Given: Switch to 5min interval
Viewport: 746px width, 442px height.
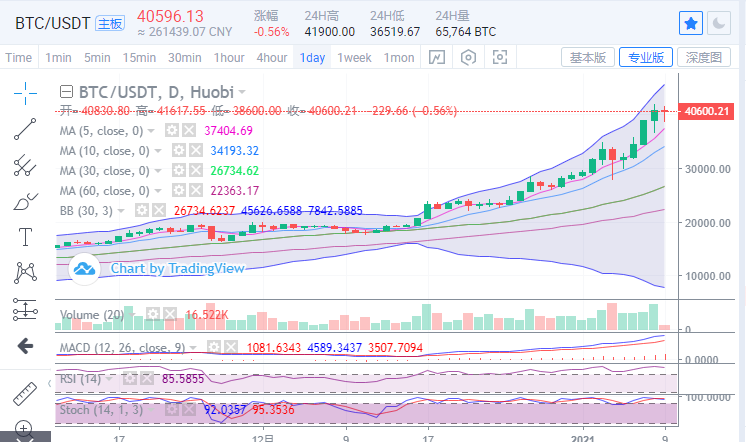Looking at the screenshot, I should pyautogui.click(x=97, y=58).
